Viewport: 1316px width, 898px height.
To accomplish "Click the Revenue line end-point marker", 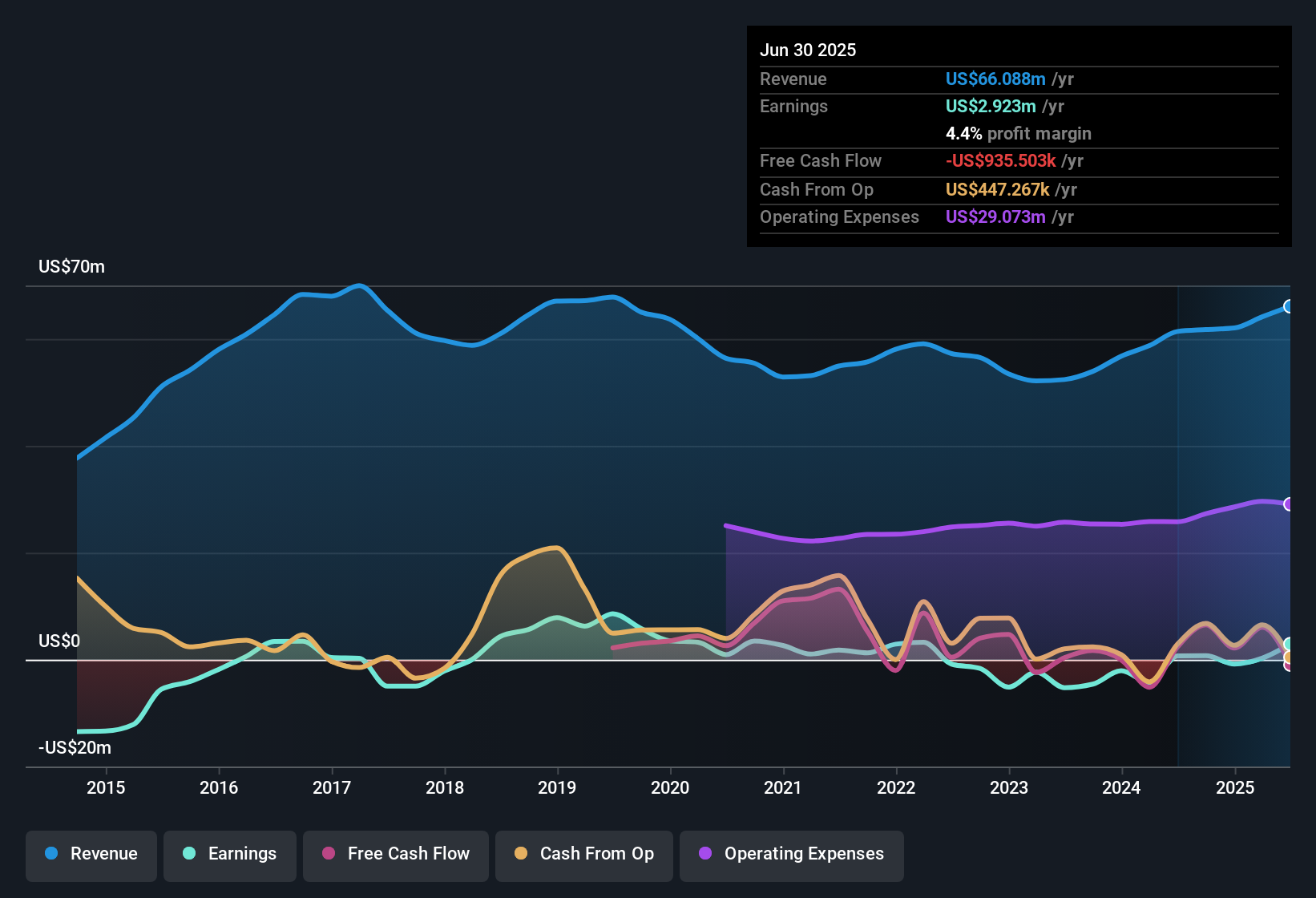I will tap(1289, 306).
